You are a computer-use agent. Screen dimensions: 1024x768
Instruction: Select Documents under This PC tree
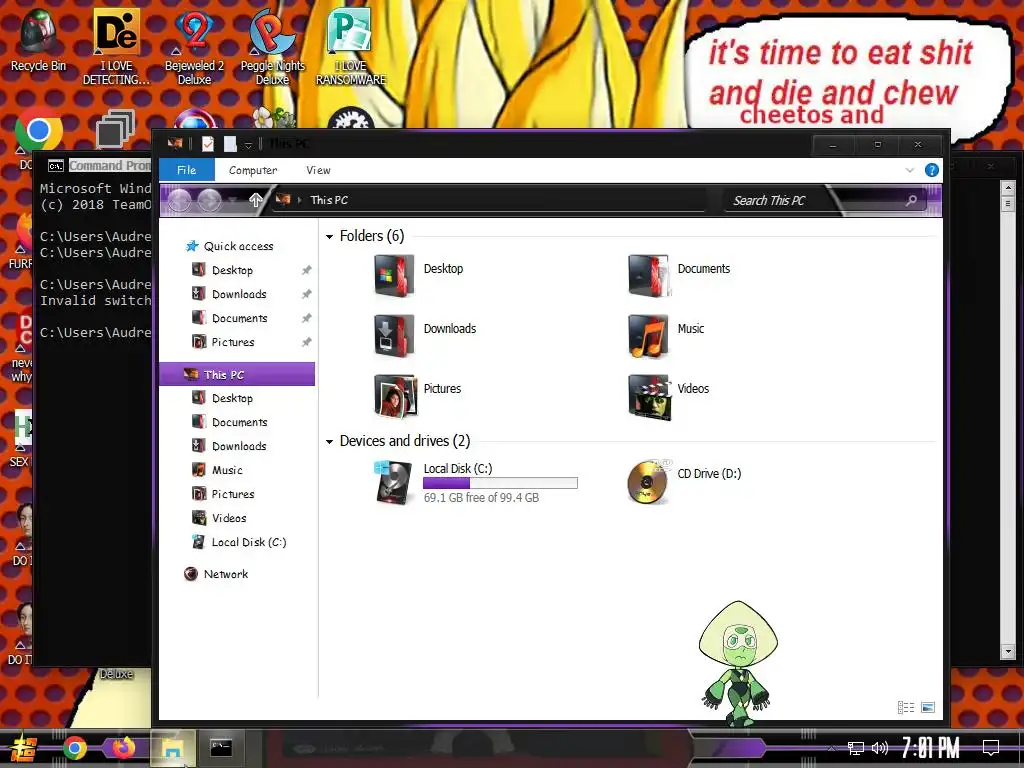pos(239,423)
